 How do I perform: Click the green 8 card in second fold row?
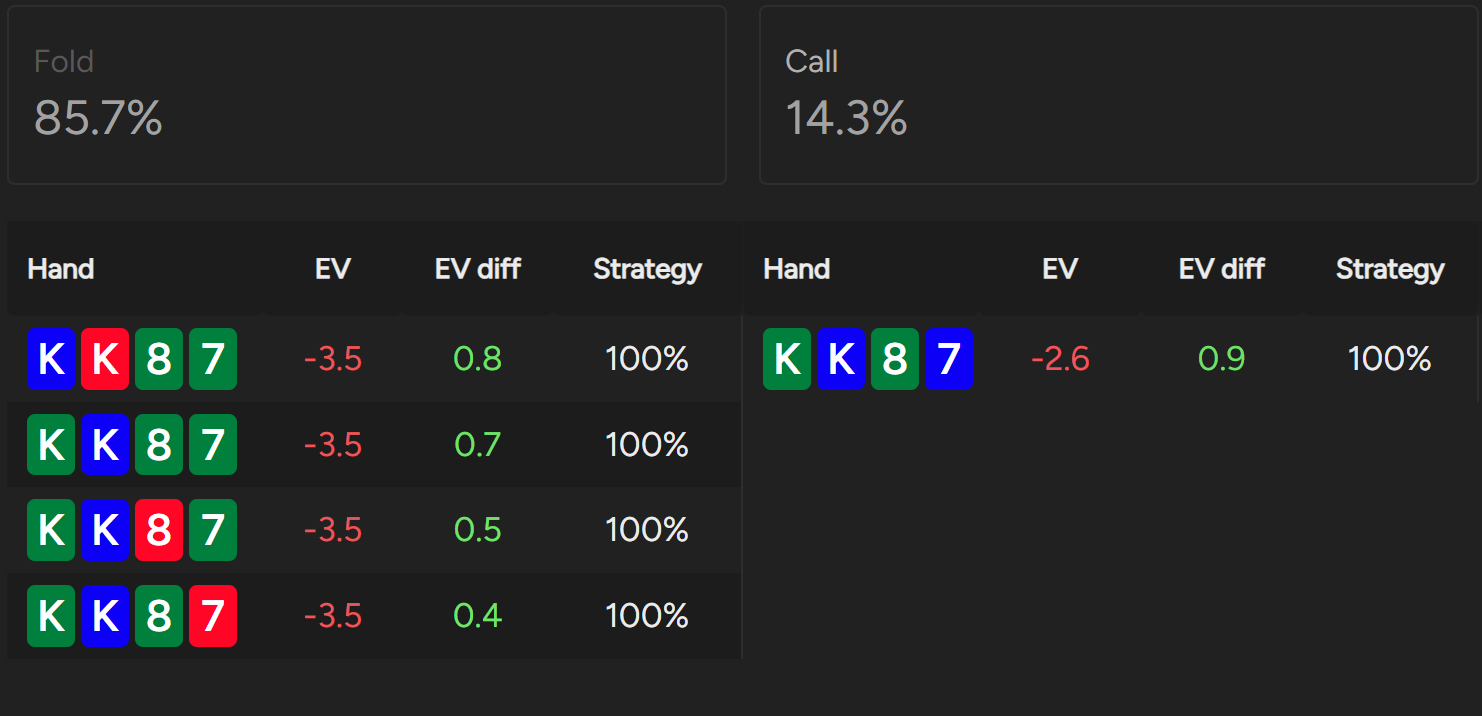coord(159,445)
